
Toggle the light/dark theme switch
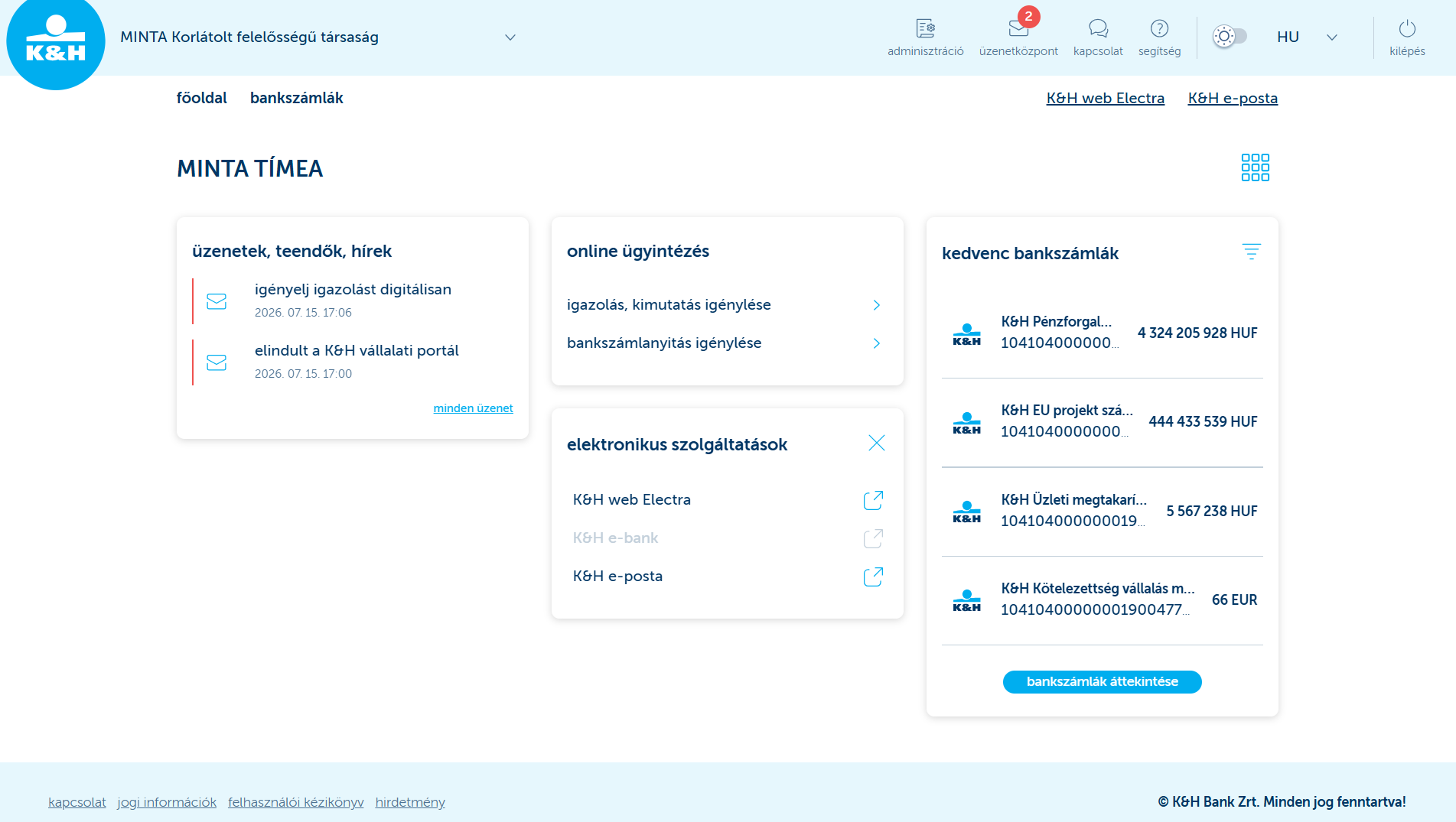click(1230, 36)
